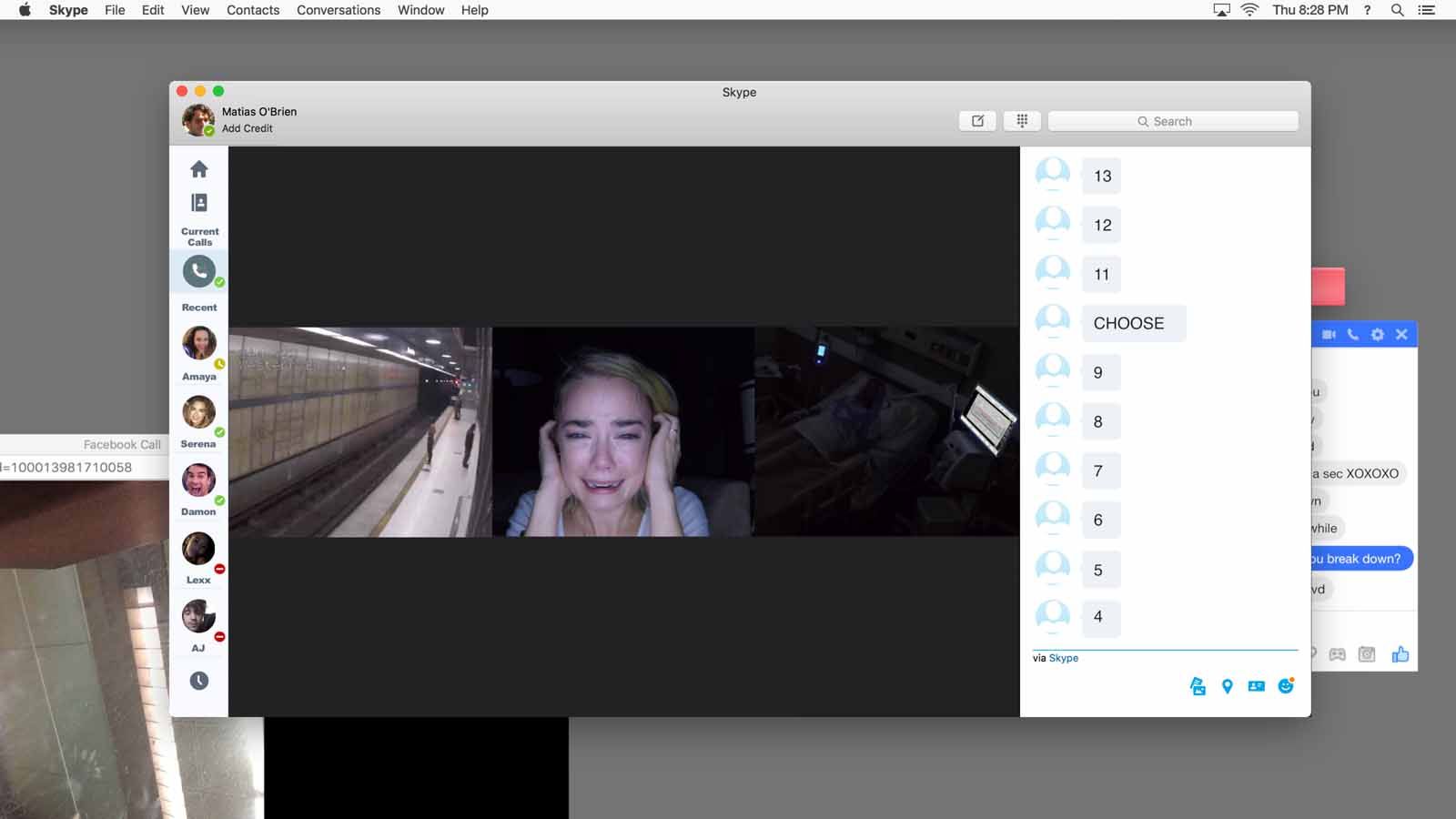The image size is (1456, 819).
Task: Open the Conversations menu
Action: point(338,10)
